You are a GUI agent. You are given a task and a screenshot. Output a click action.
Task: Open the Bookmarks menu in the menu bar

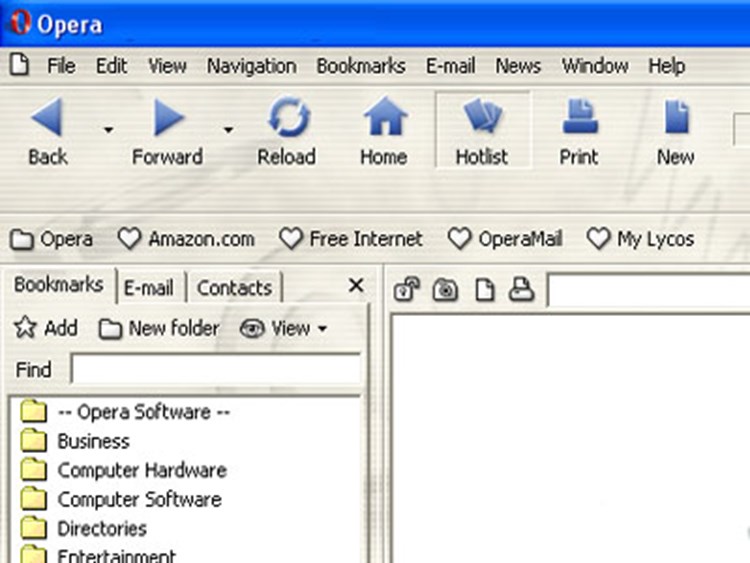[361, 66]
